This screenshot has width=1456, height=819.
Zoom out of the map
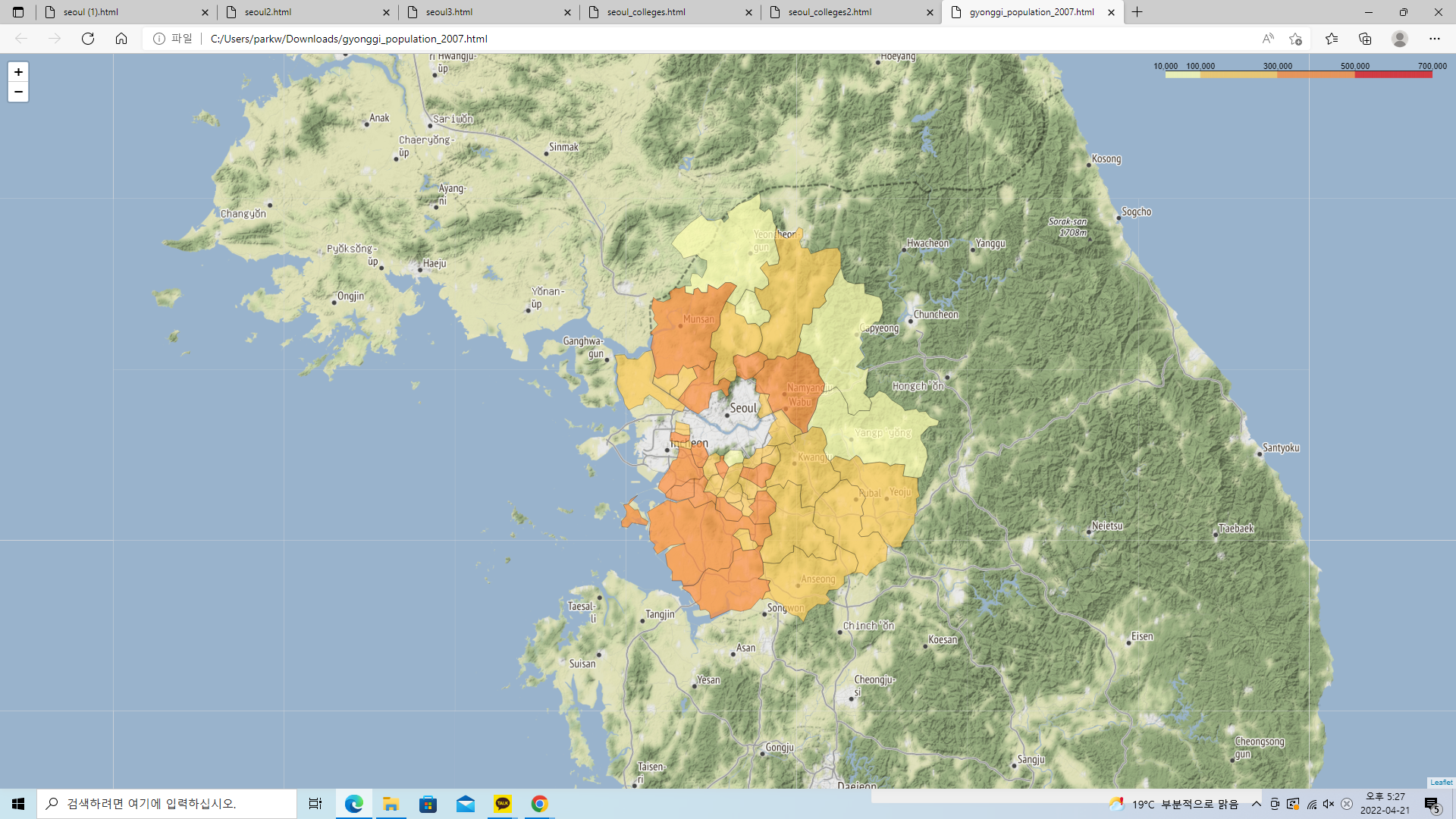pyautogui.click(x=18, y=92)
